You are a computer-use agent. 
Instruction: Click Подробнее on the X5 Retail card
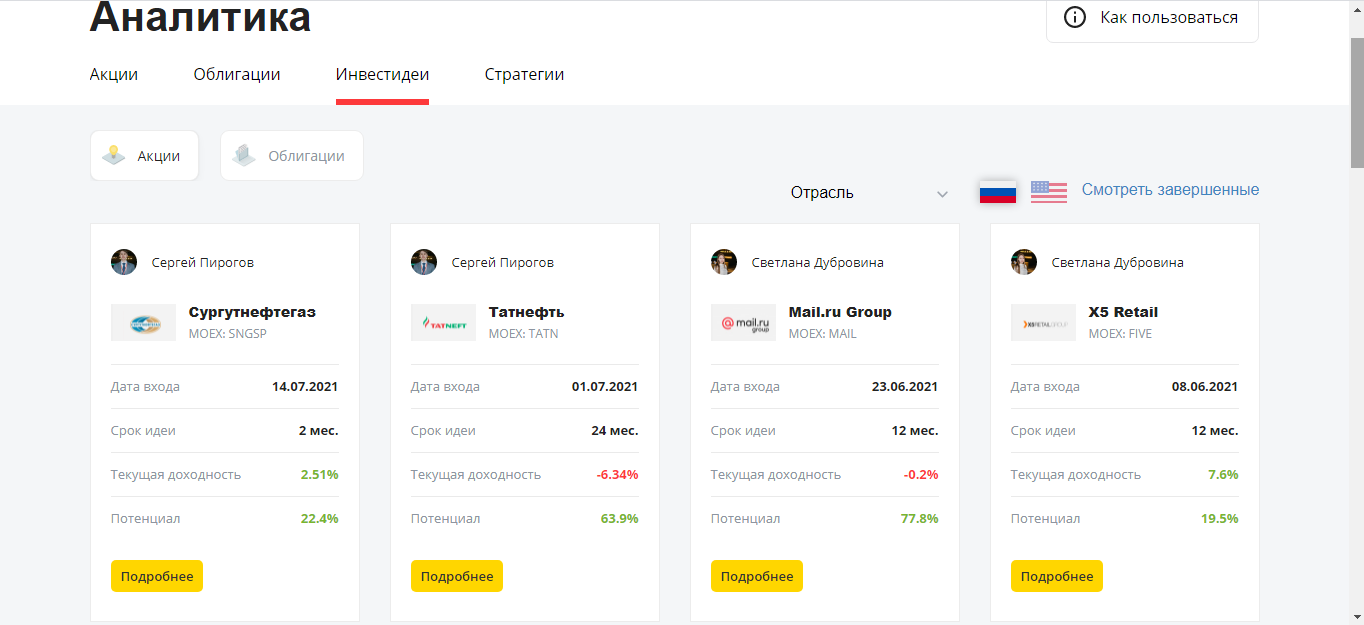click(1056, 576)
